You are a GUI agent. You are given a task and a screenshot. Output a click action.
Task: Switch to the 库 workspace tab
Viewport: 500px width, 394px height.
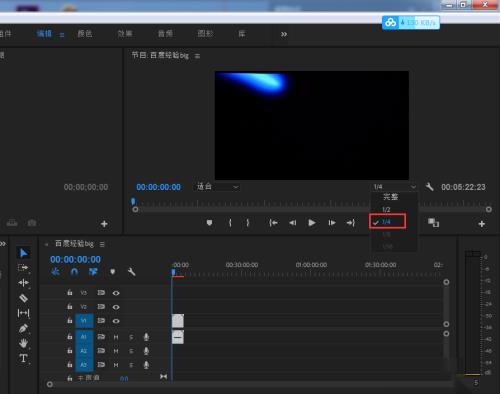pyautogui.click(x=242, y=34)
